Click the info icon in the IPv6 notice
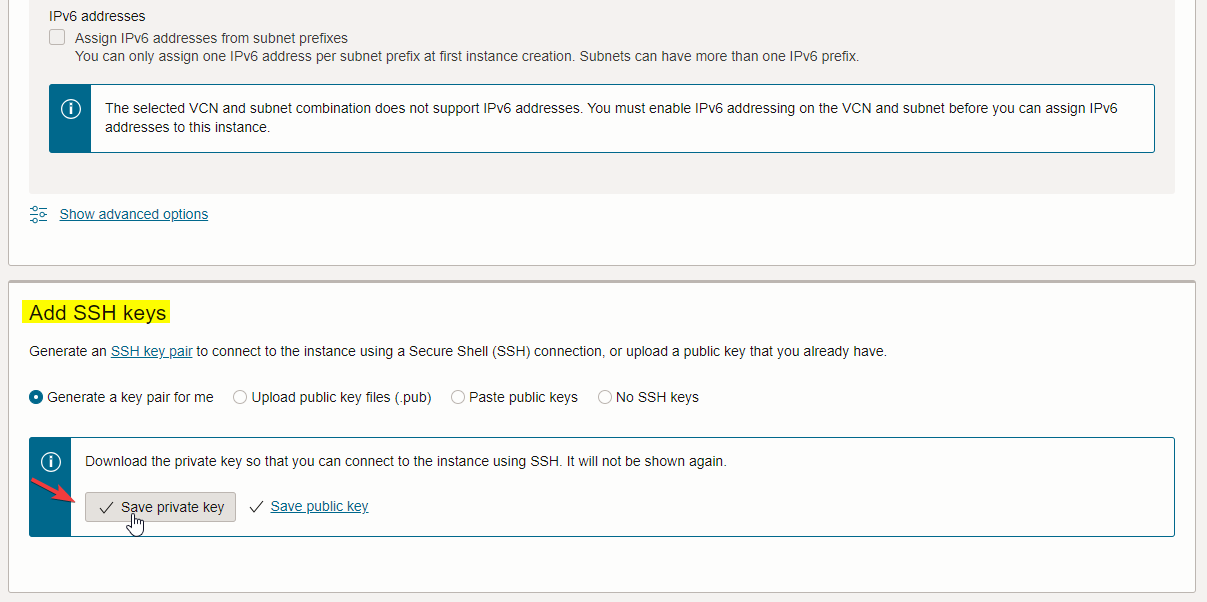This screenshot has height=602, width=1207. [x=70, y=110]
